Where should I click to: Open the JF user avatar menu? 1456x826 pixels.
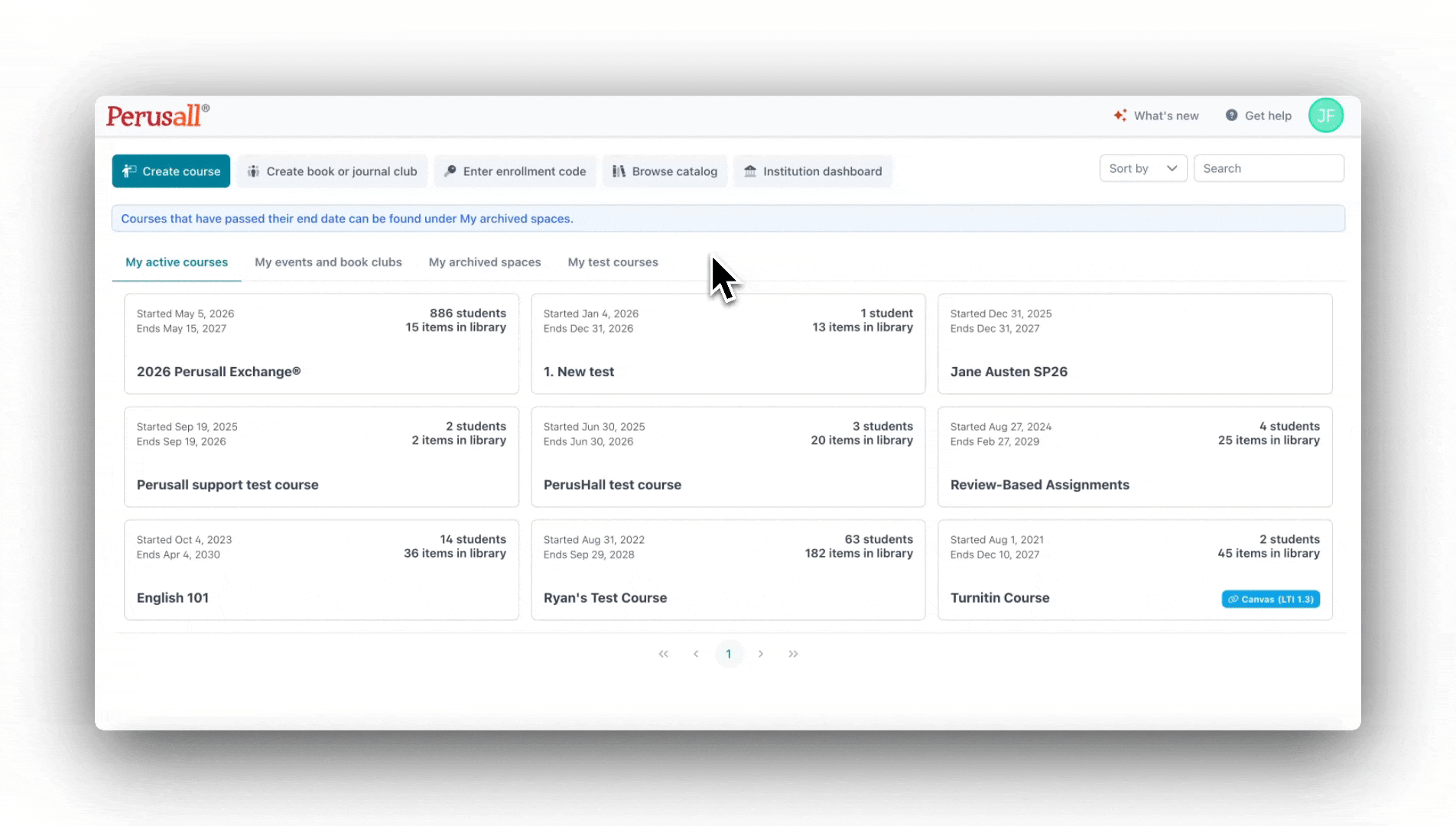pos(1325,115)
